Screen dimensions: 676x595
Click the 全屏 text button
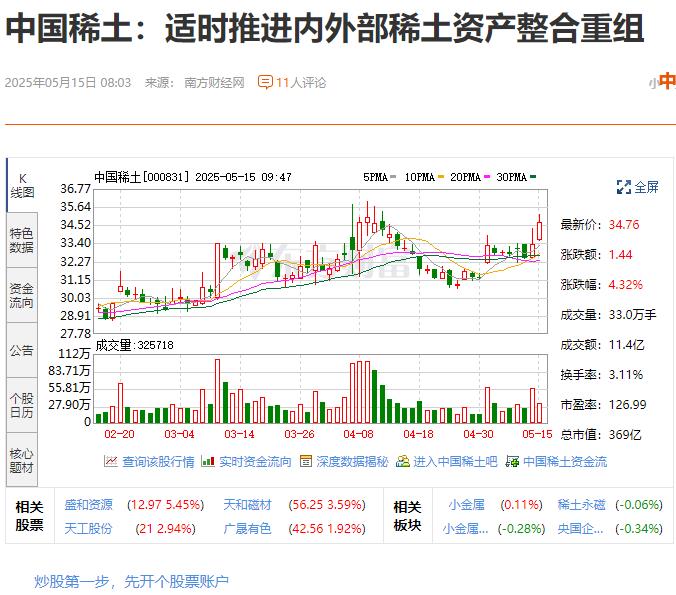[646, 187]
